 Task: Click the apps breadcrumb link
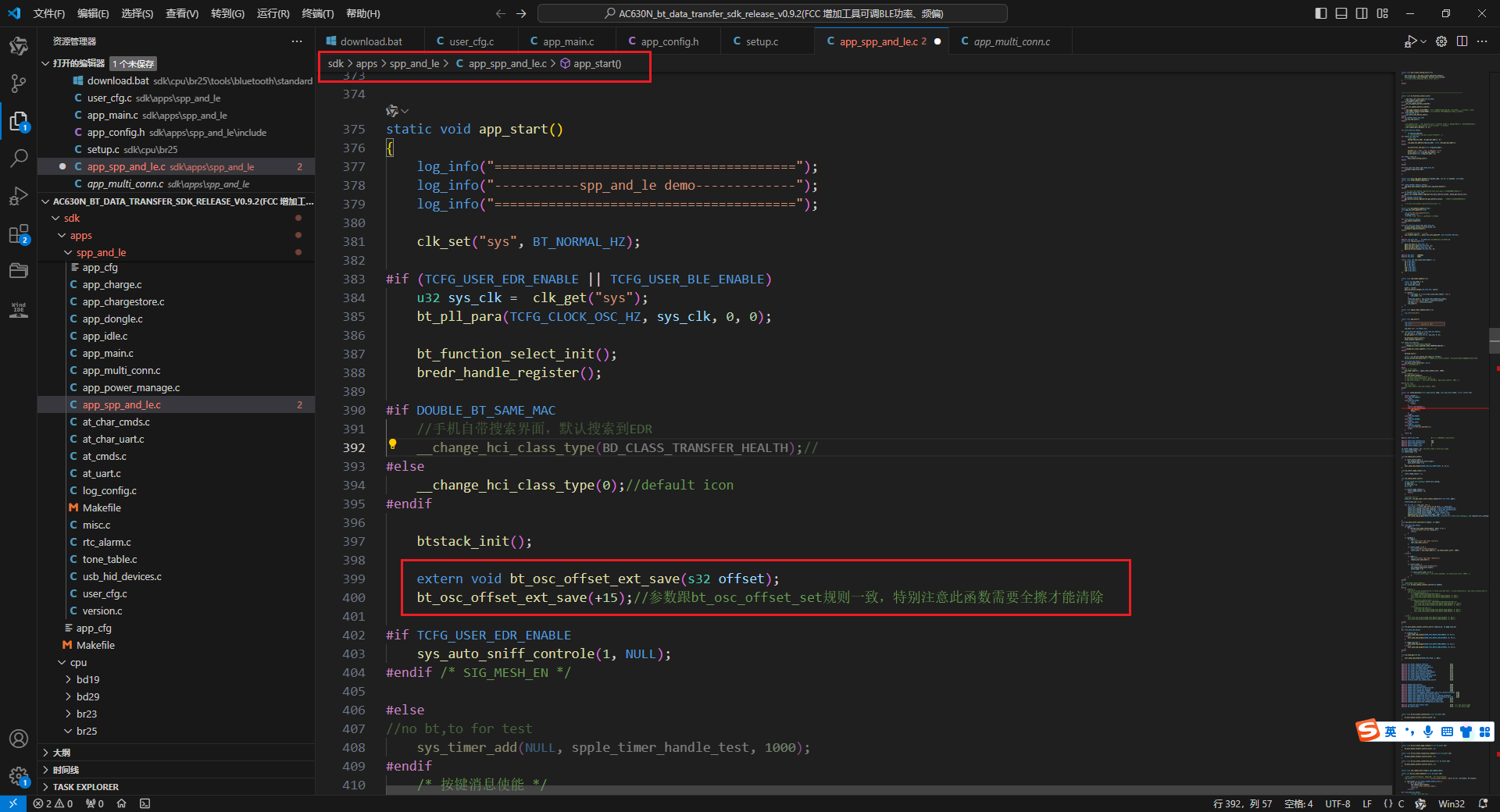click(x=366, y=63)
